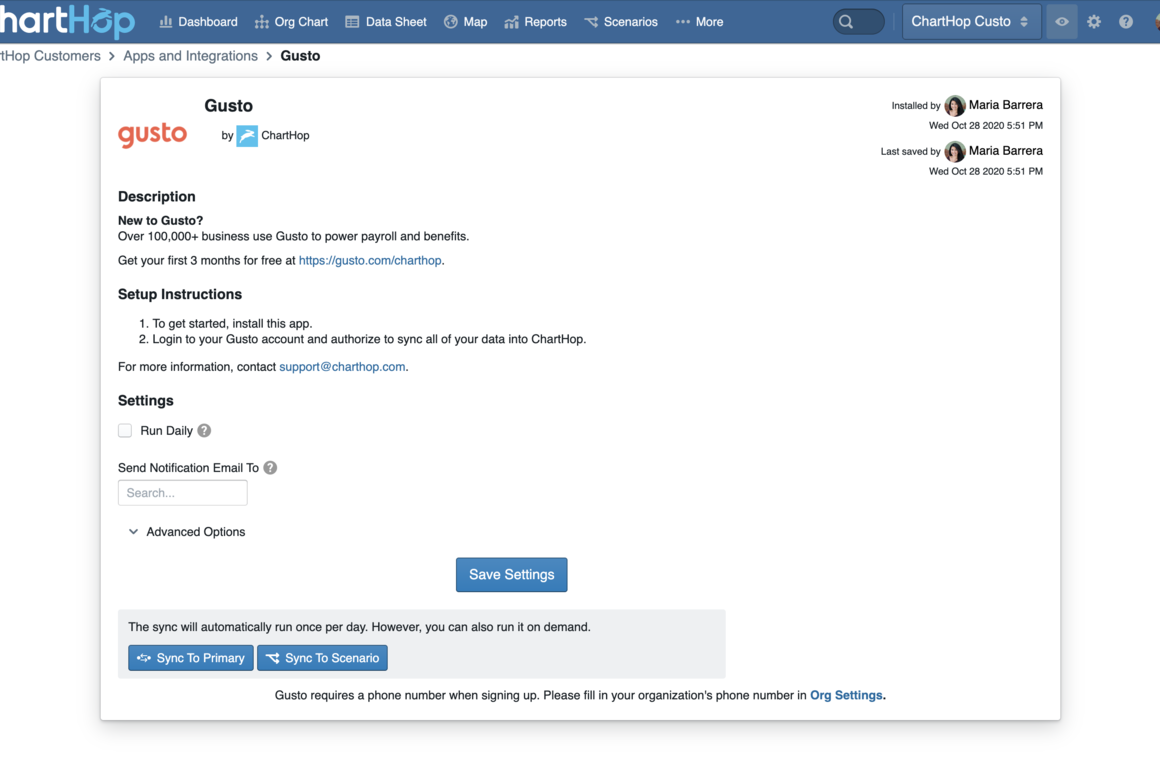Click the ChartHop developer icon

coord(247,136)
